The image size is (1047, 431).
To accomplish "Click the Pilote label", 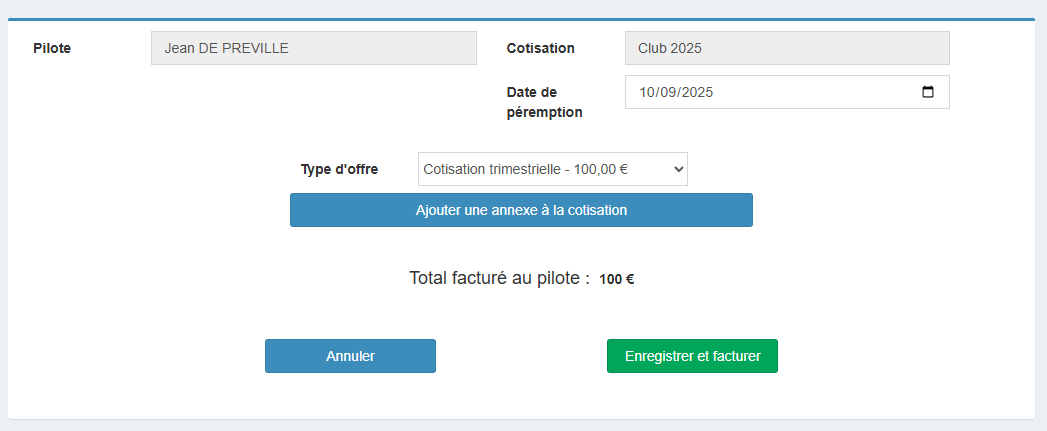I will [x=52, y=48].
